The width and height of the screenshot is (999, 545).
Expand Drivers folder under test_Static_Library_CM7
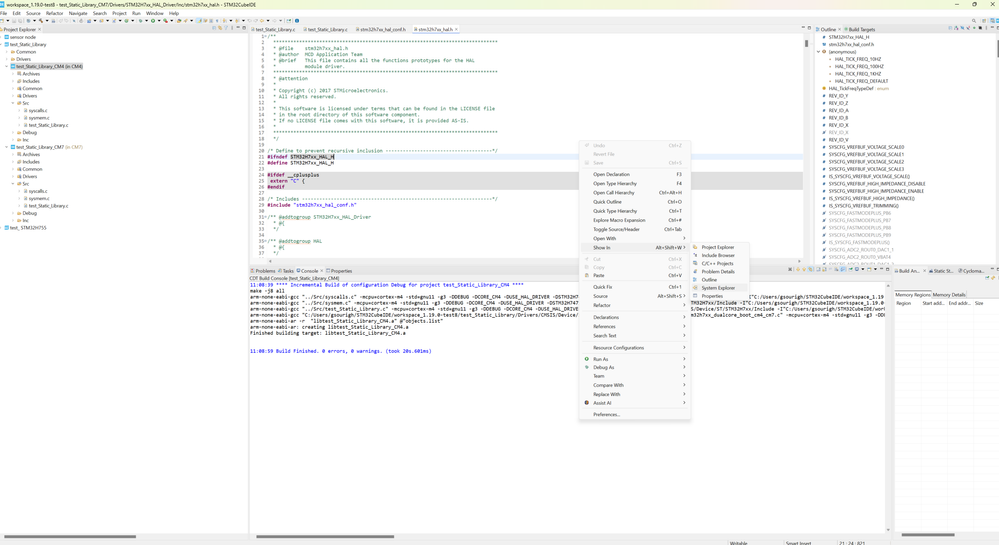(13, 177)
